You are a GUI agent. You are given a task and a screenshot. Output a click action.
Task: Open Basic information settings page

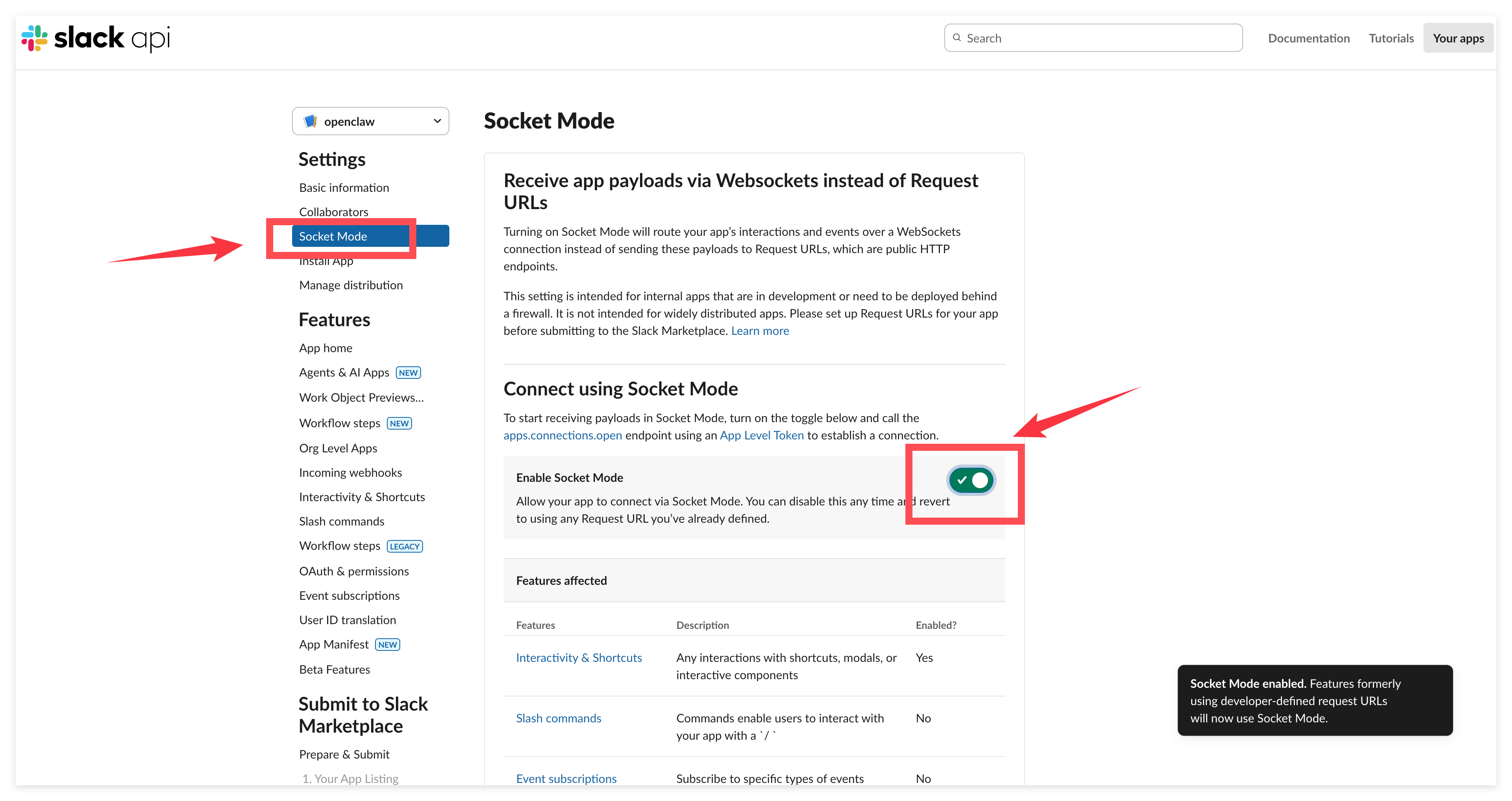[344, 188]
